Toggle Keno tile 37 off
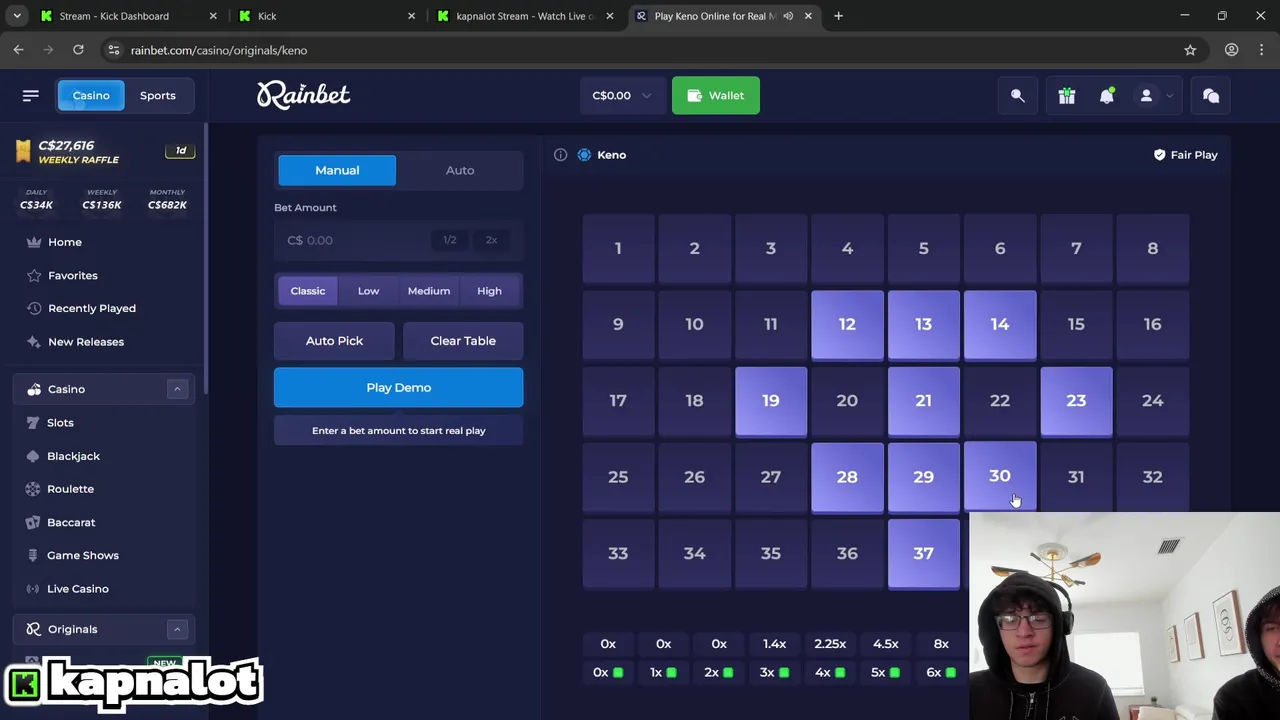This screenshot has width=1280, height=720. pos(923,553)
